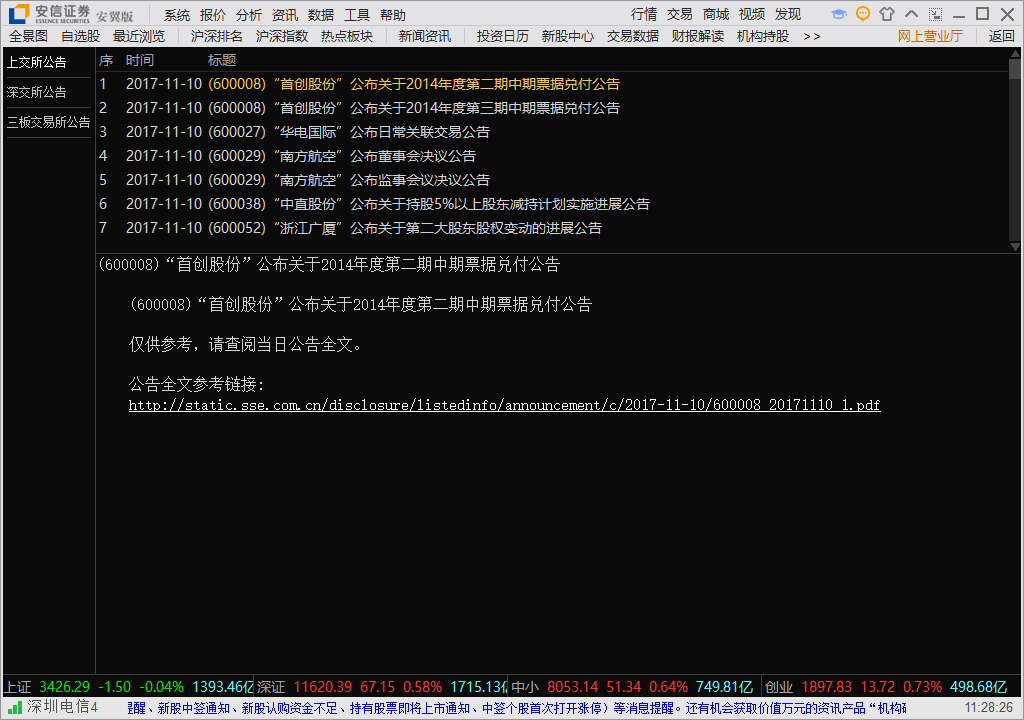Select 自选股 in the toolbar

tap(80, 37)
